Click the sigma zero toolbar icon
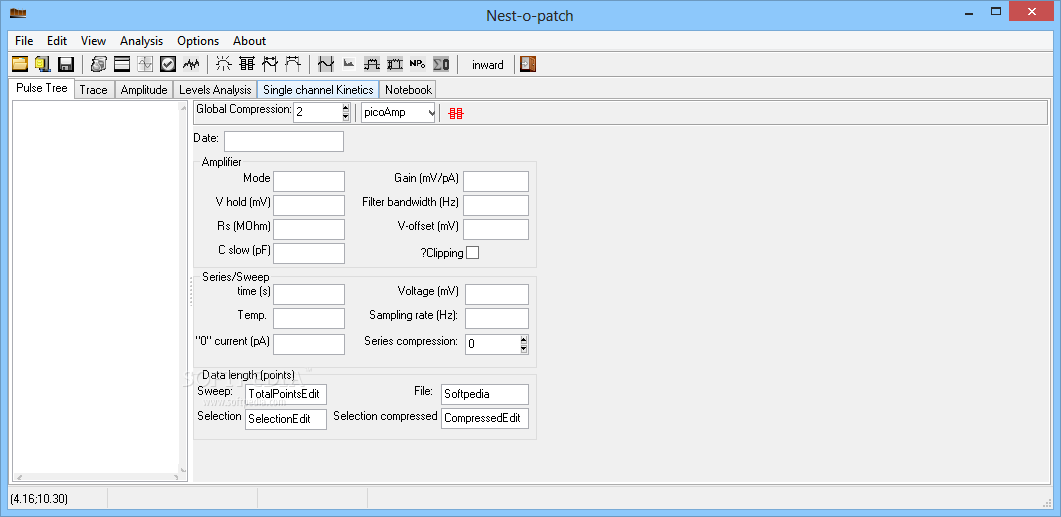1061x517 pixels. click(x=441, y=64)
